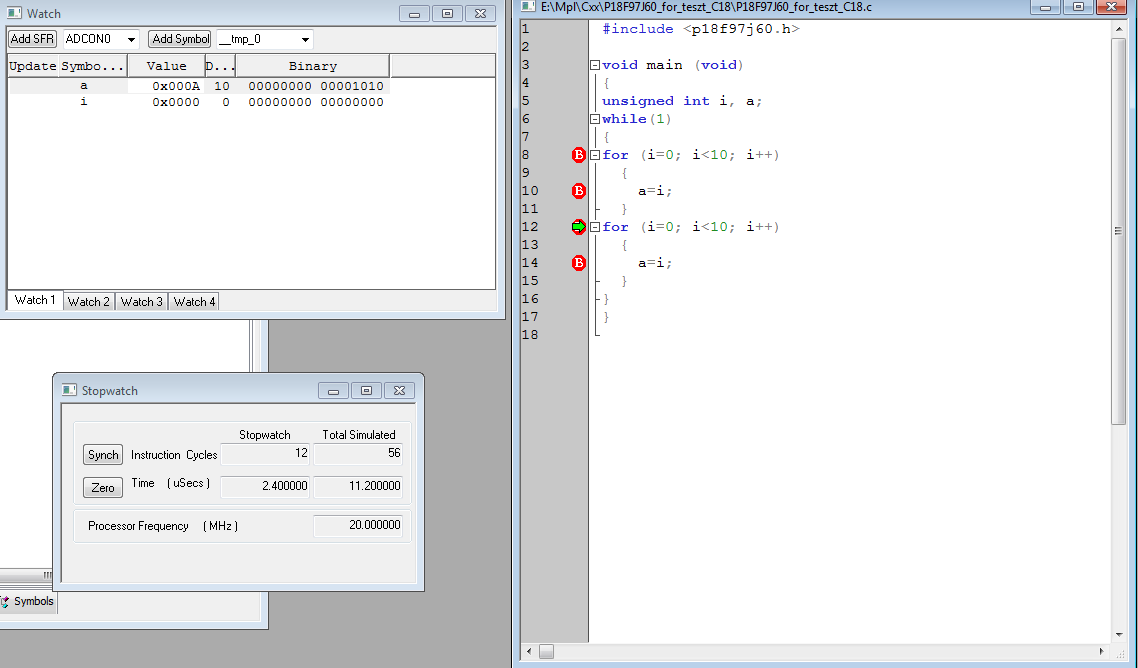1138x668 pixels.
Task: Switch to Watch 2 tab
Action: pos(89,301)
